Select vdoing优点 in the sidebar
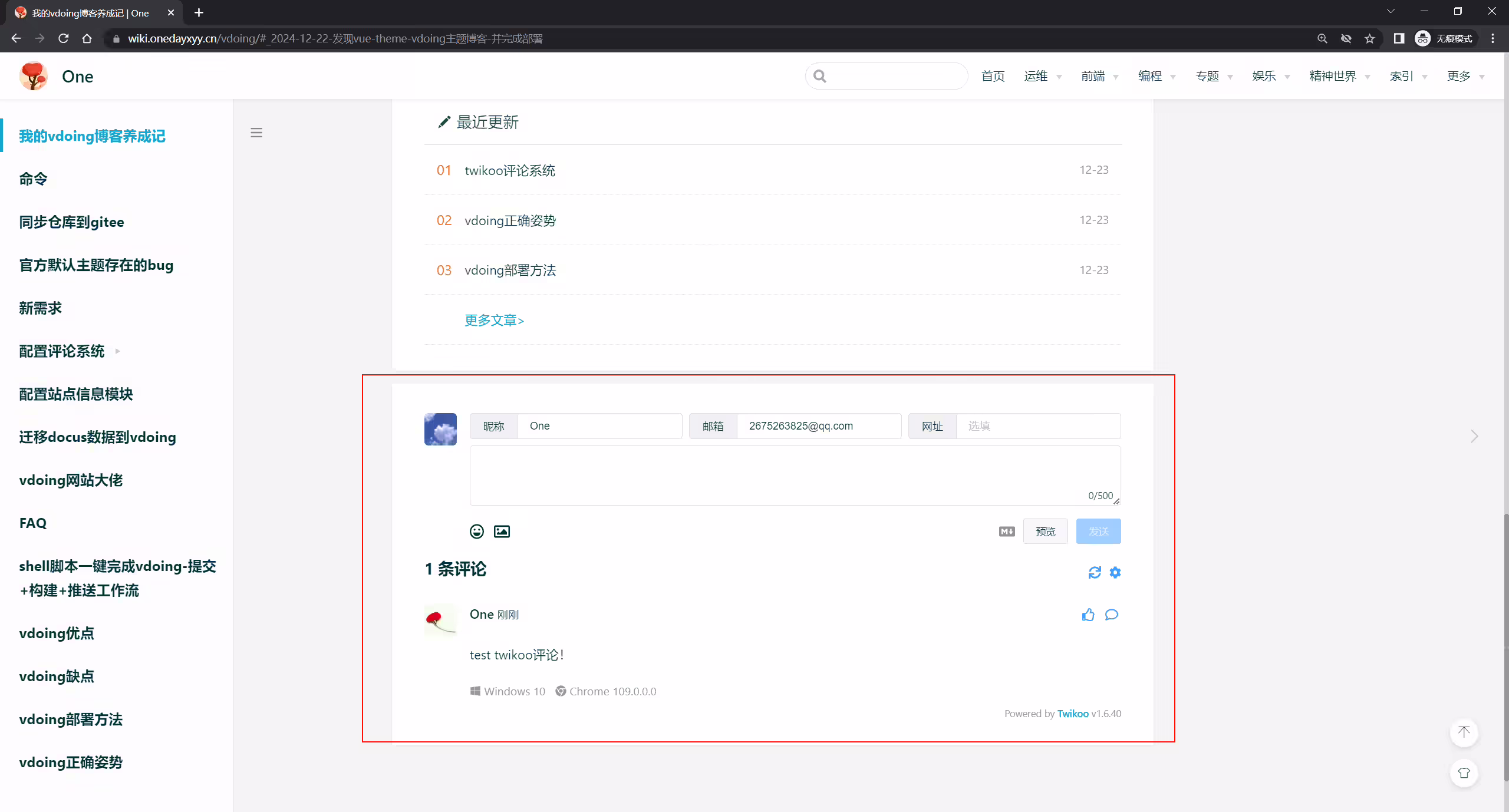This screenshot has height=812, width=1509. (57, 633)
